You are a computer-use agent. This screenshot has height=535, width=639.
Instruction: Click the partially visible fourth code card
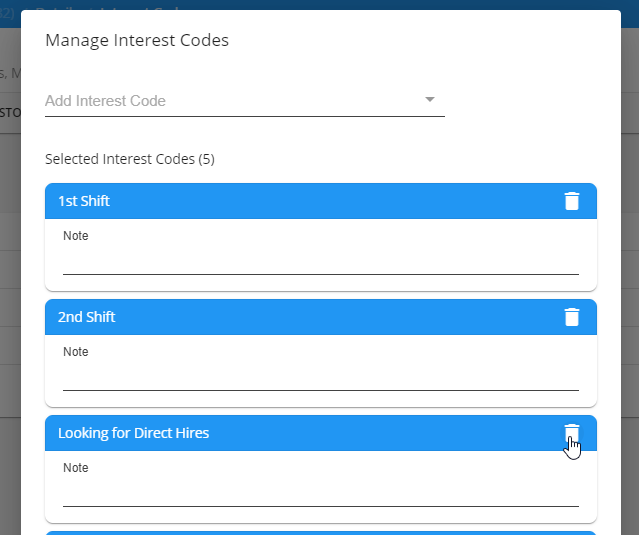(x=320, y=532)
